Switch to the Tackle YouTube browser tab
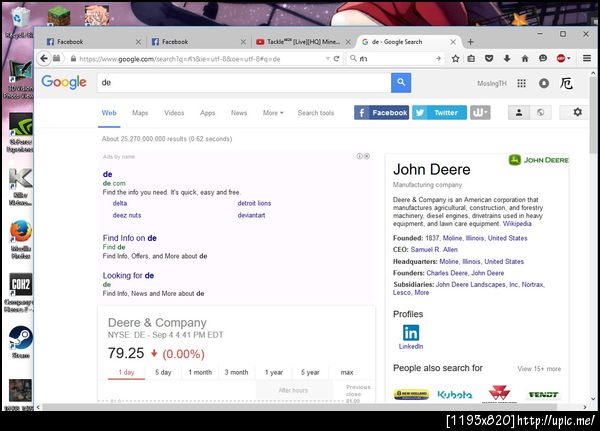600x431 pixels. click(303, 42)
